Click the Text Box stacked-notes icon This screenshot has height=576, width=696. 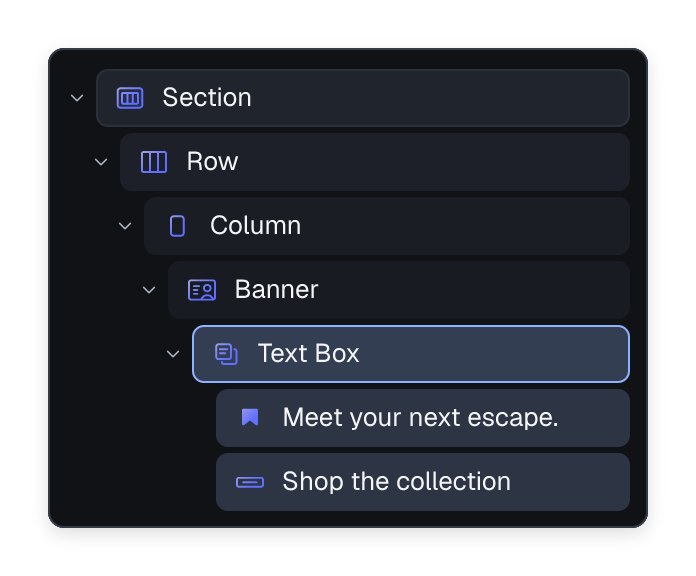click(226, 354)
